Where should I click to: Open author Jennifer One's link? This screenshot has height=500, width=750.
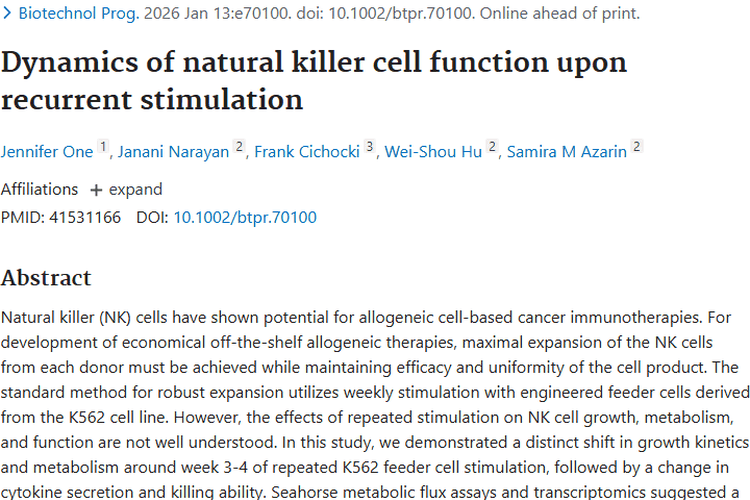click(46, 152)
